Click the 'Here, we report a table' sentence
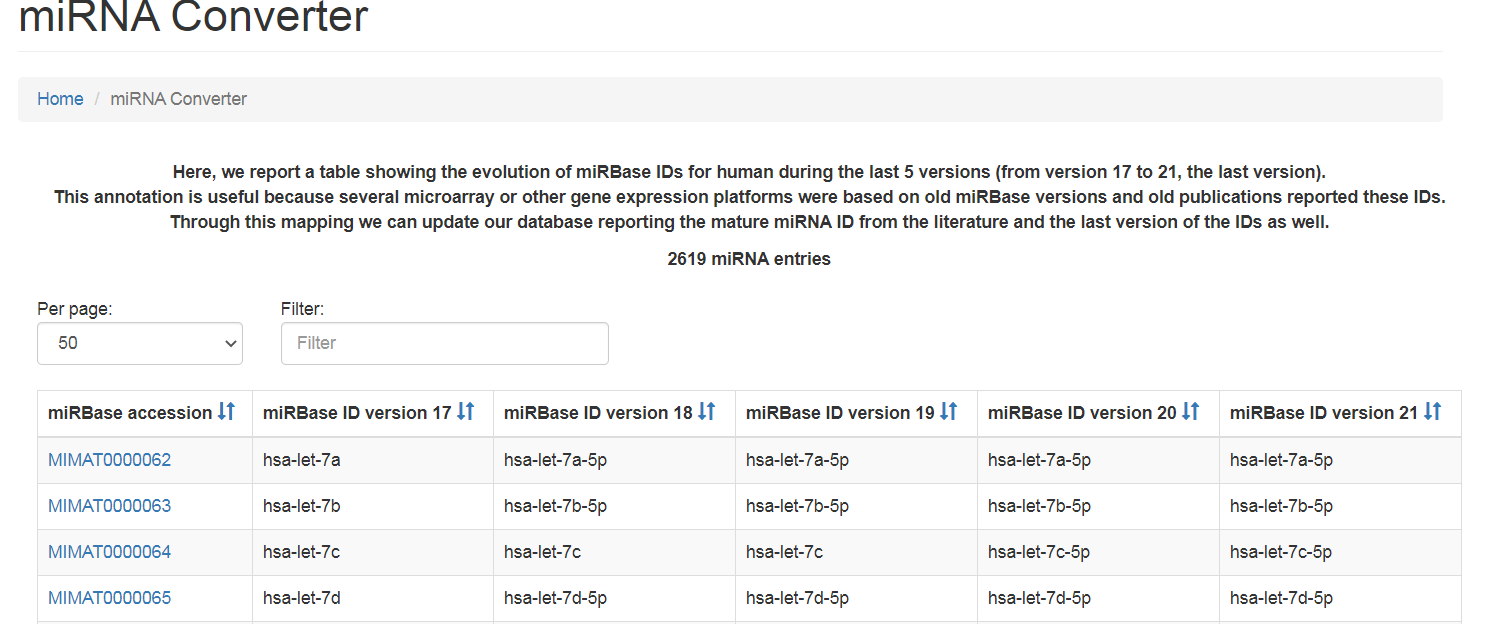Screen dimensions: 1495x624 749,172
